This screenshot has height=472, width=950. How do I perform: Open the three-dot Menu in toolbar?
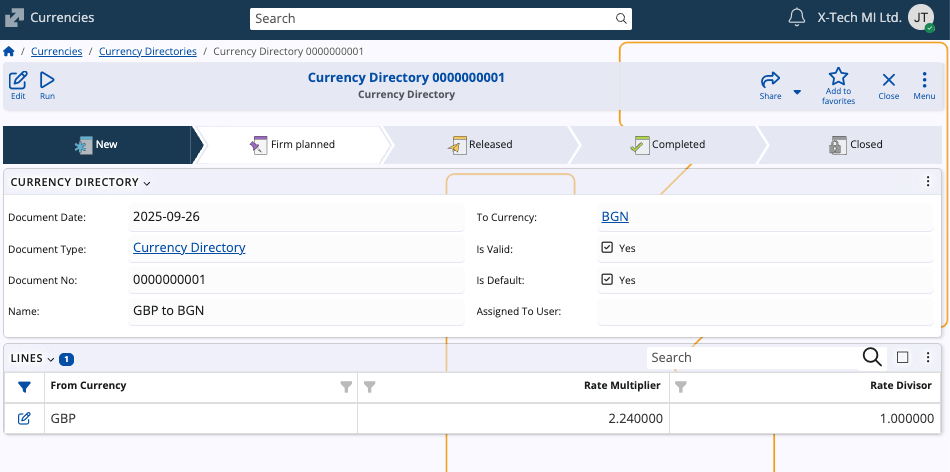click(924, 81)
